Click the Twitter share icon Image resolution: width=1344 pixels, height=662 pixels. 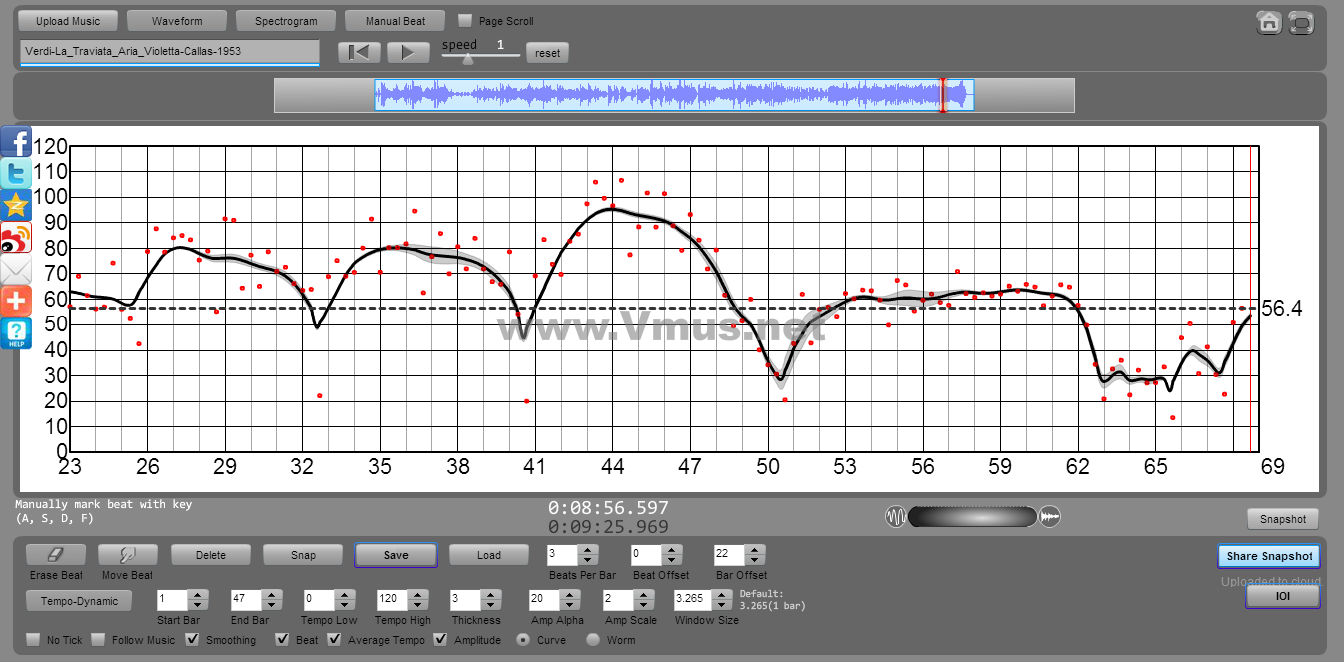coord(15,174)
